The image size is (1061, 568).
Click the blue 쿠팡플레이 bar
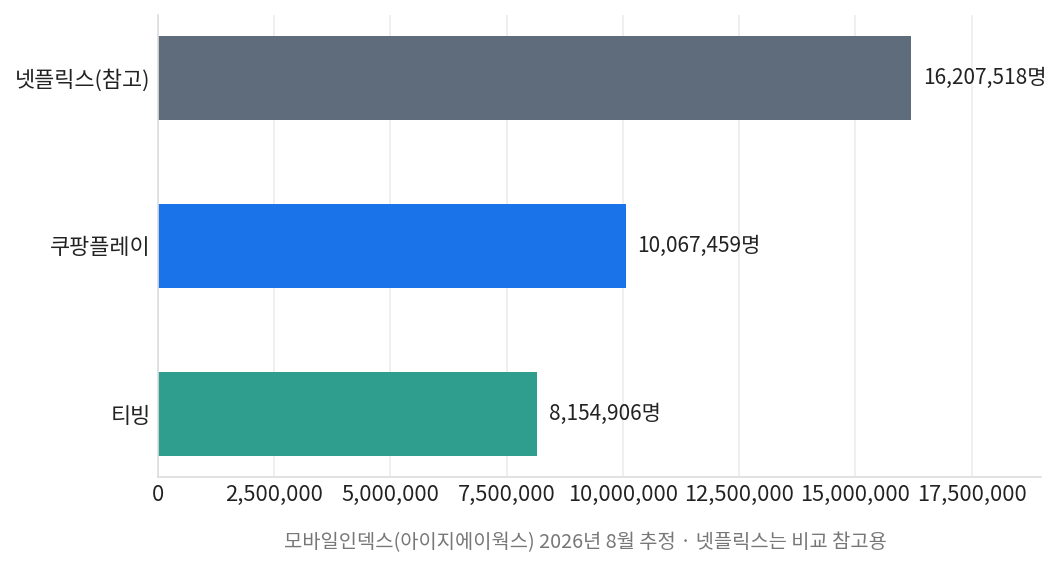392,246
